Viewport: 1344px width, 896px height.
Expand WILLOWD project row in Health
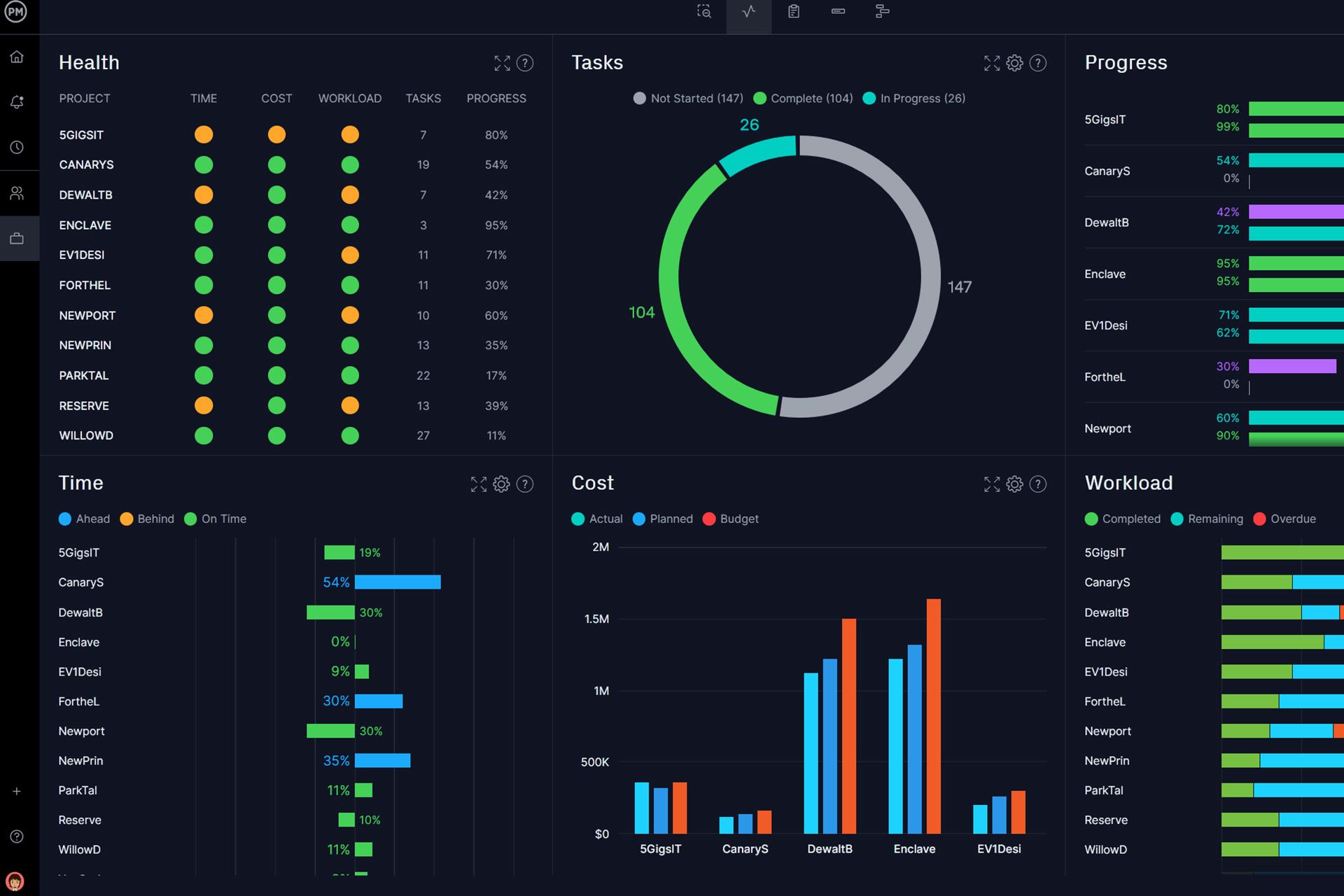86,434
